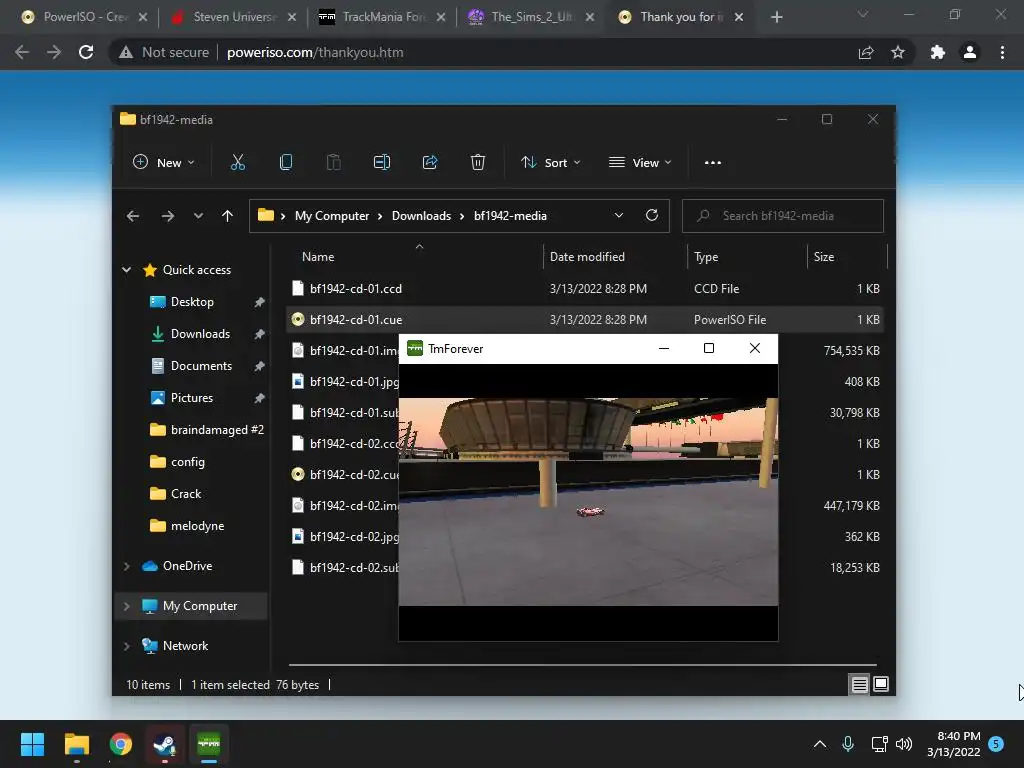Click the Chrome address bar URL

pos(315,52)
